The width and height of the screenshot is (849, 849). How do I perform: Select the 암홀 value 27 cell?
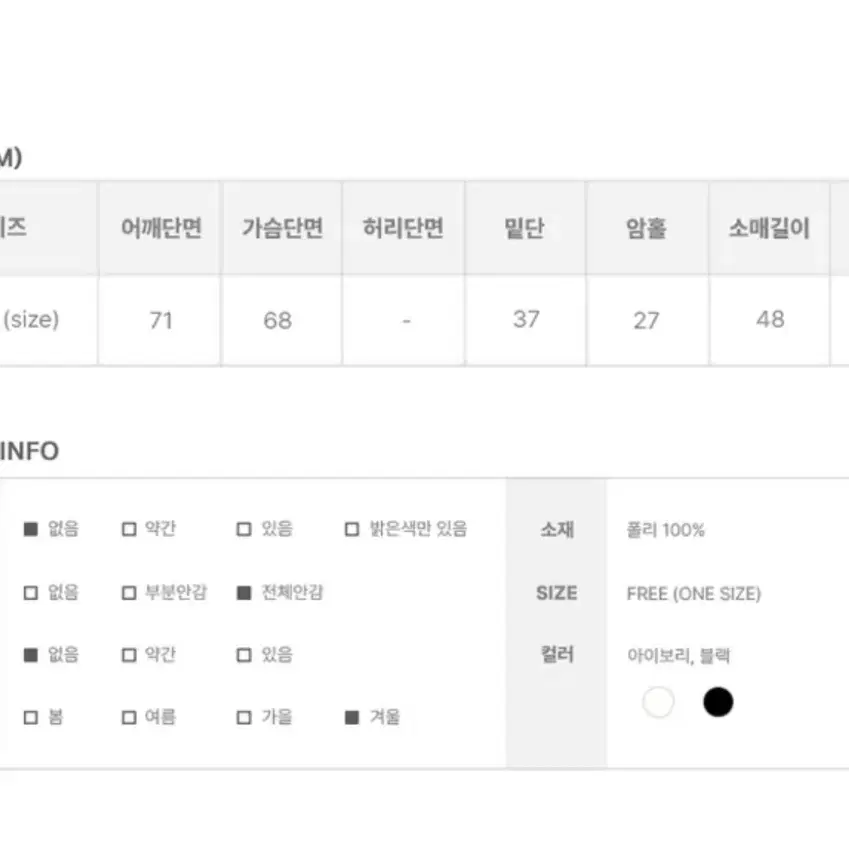[647, 320]
